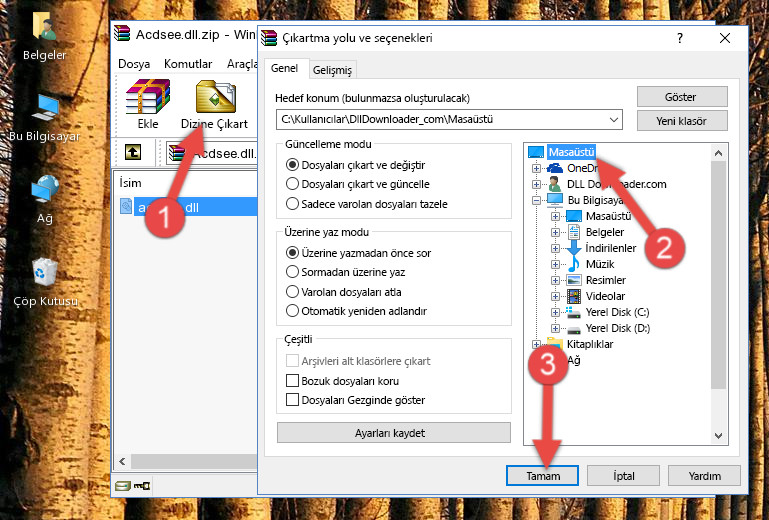Select Kitaplıklar in folder tree
Image resolution: width=769 pixels, height=520 pixels.
(590, 344)
